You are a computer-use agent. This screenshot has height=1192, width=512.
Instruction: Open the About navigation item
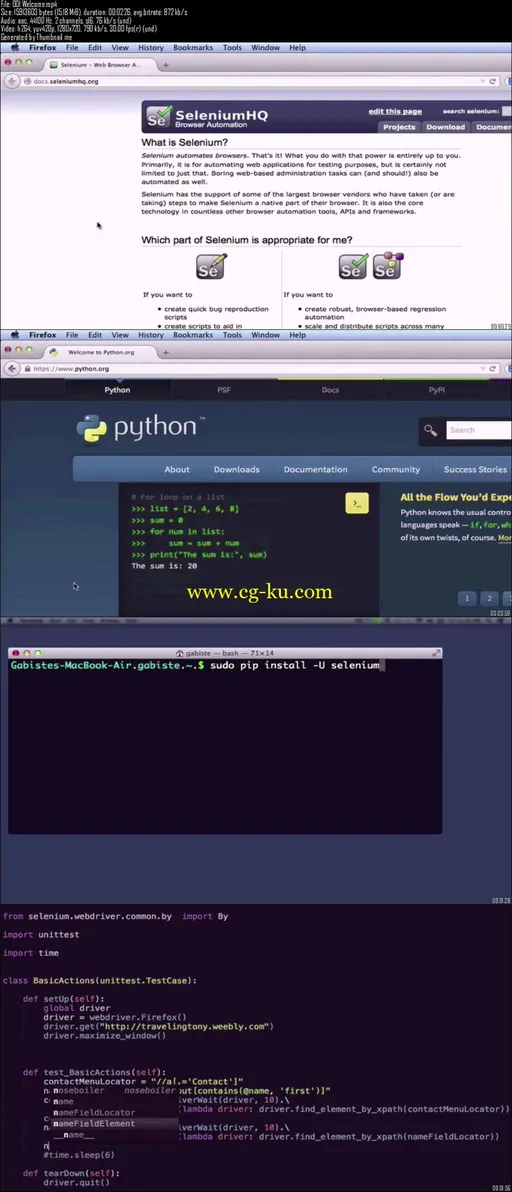point(177,469)
